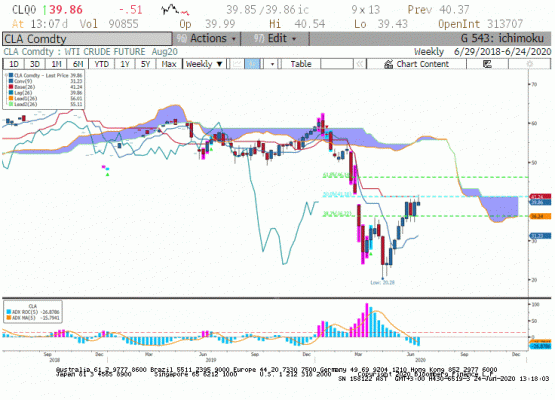Click the Table button
This screenshot has height=400, width=555.
click(301, 64)
